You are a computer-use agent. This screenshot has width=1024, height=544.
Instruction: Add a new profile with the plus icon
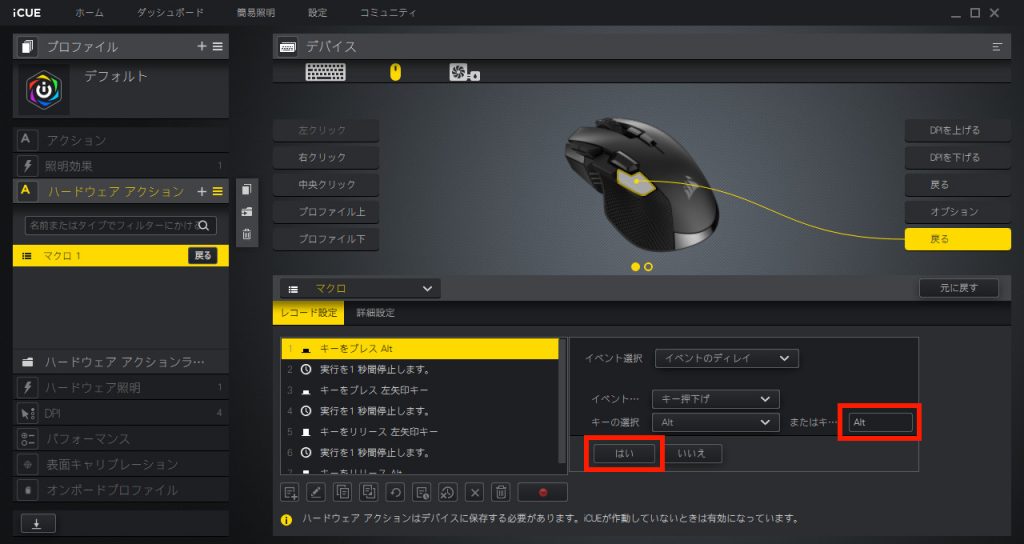[202, 46]
